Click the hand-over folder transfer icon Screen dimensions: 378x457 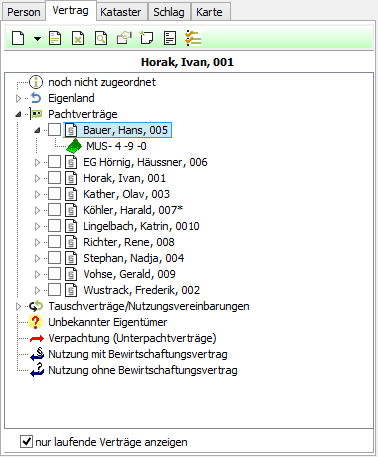pyautogui.click(x=124, y=38)
